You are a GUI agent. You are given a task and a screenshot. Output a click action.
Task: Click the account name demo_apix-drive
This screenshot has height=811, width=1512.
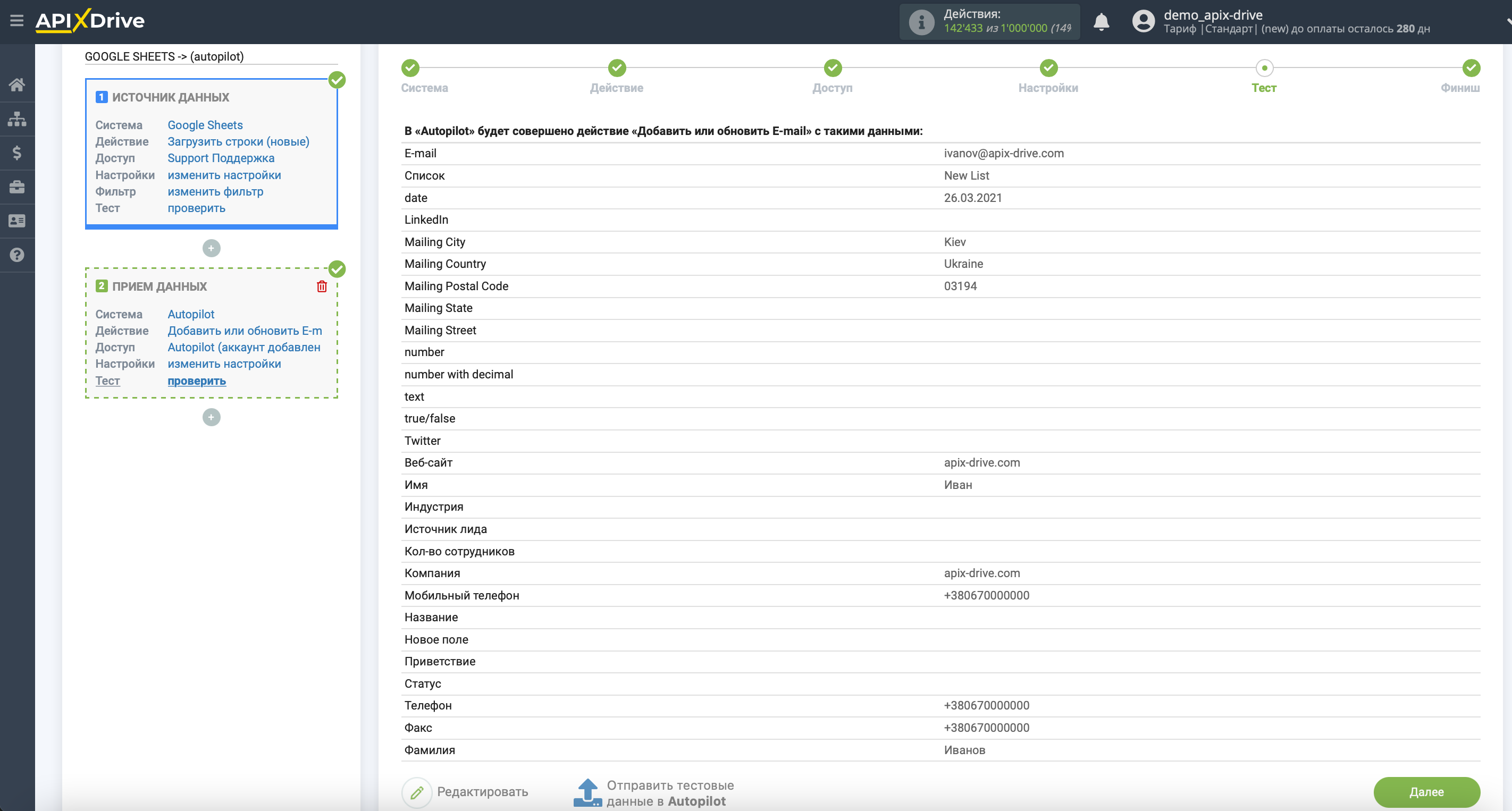[1213, 15]
